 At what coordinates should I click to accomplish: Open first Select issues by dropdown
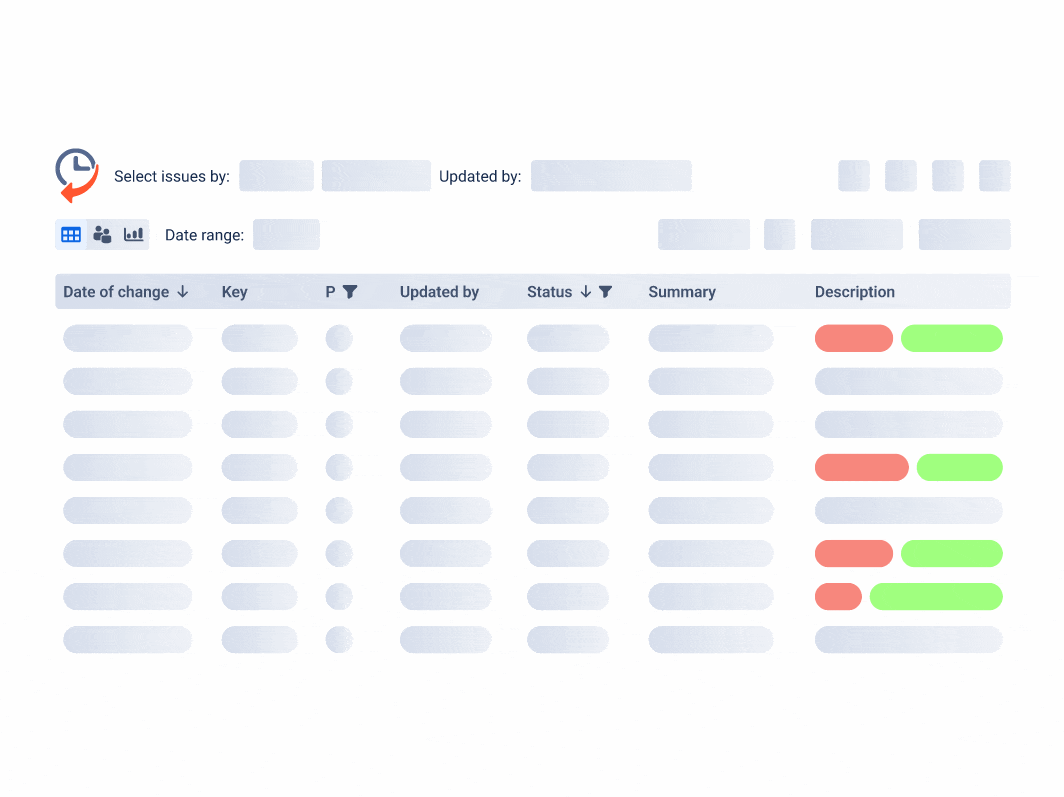point(276,176)
